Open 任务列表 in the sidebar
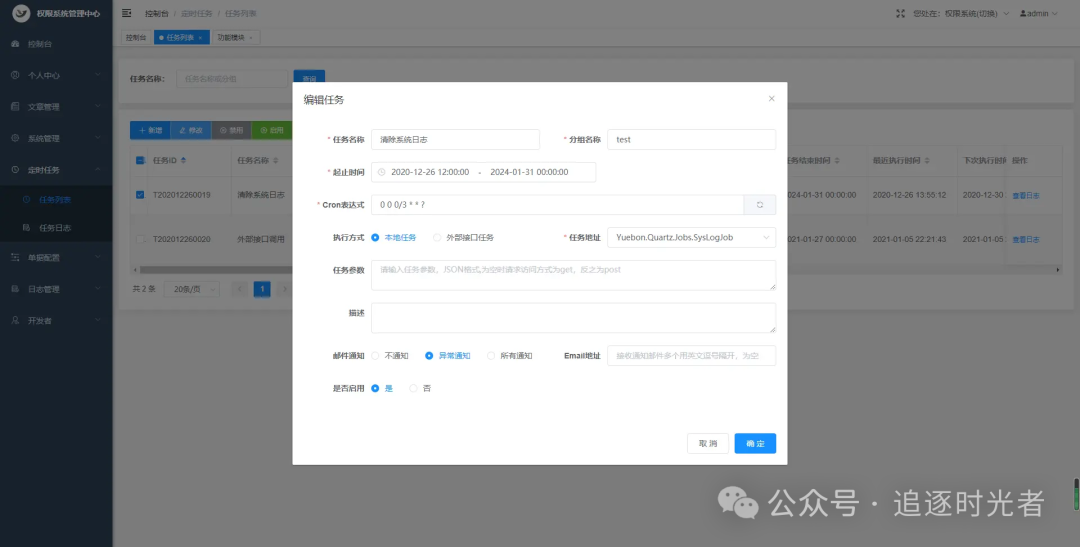This screenshot has height=547, width=1080. point(56,200)
